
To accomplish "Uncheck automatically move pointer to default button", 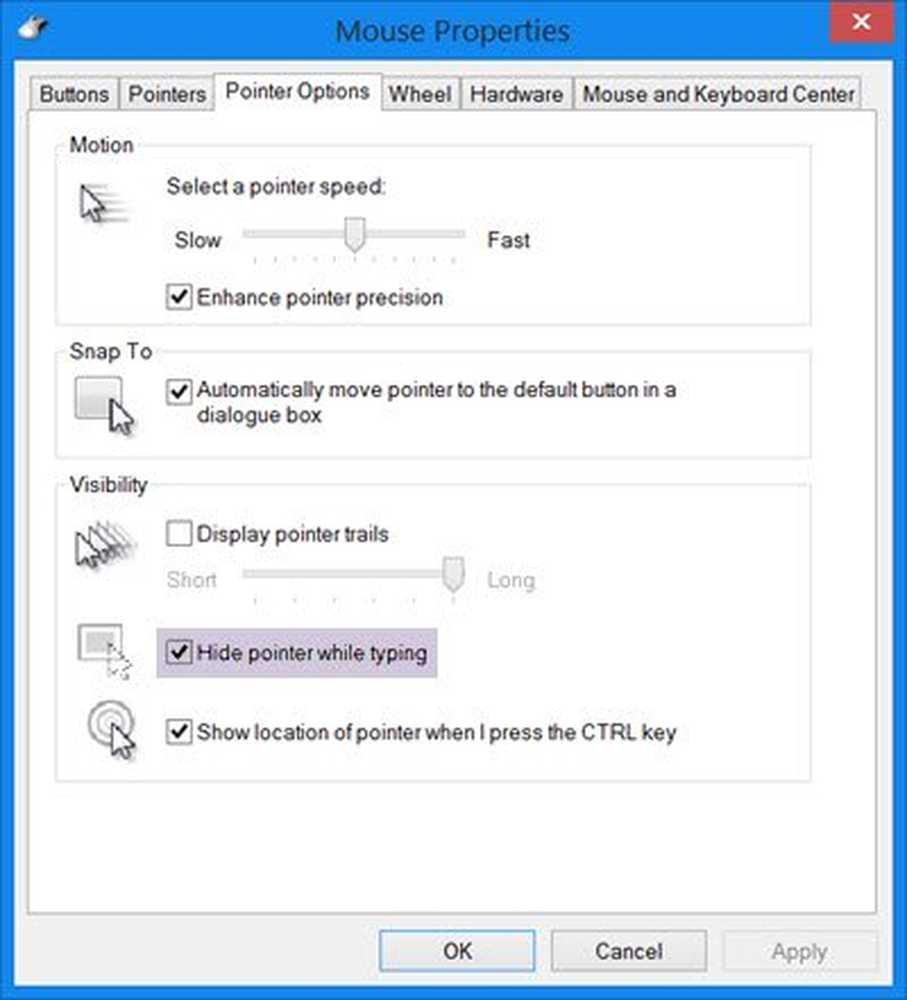I will tap(180, 391).
